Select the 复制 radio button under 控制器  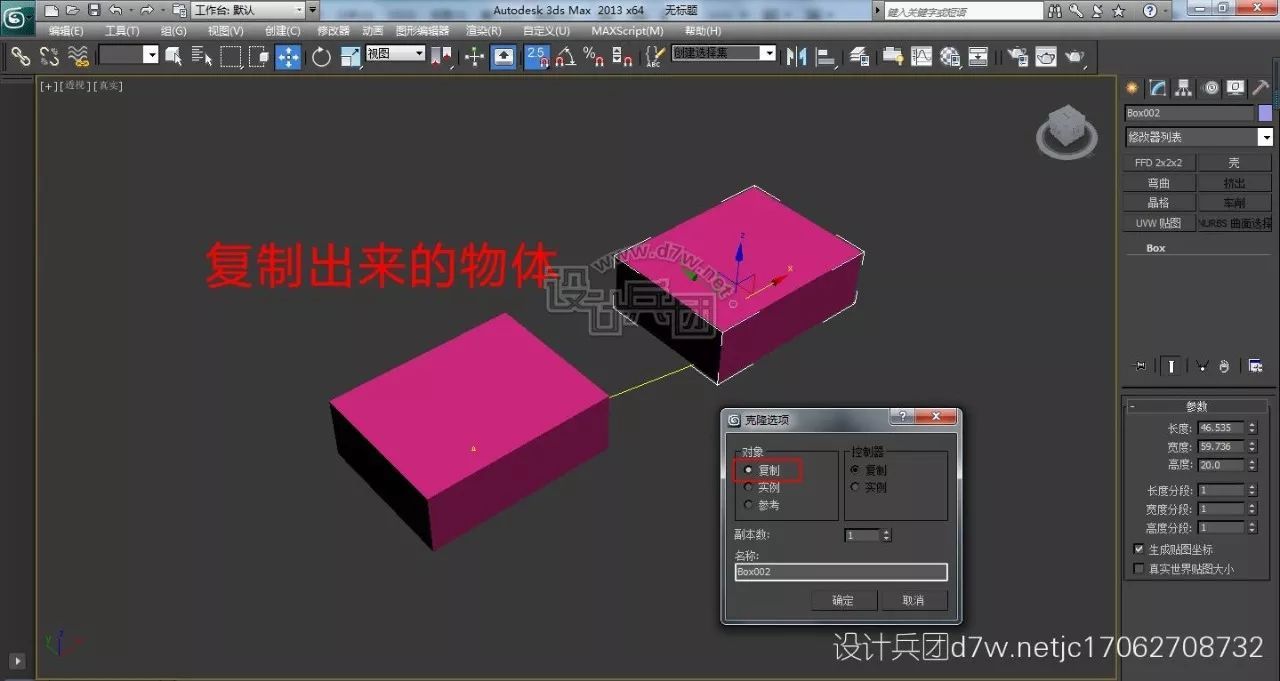854,469
